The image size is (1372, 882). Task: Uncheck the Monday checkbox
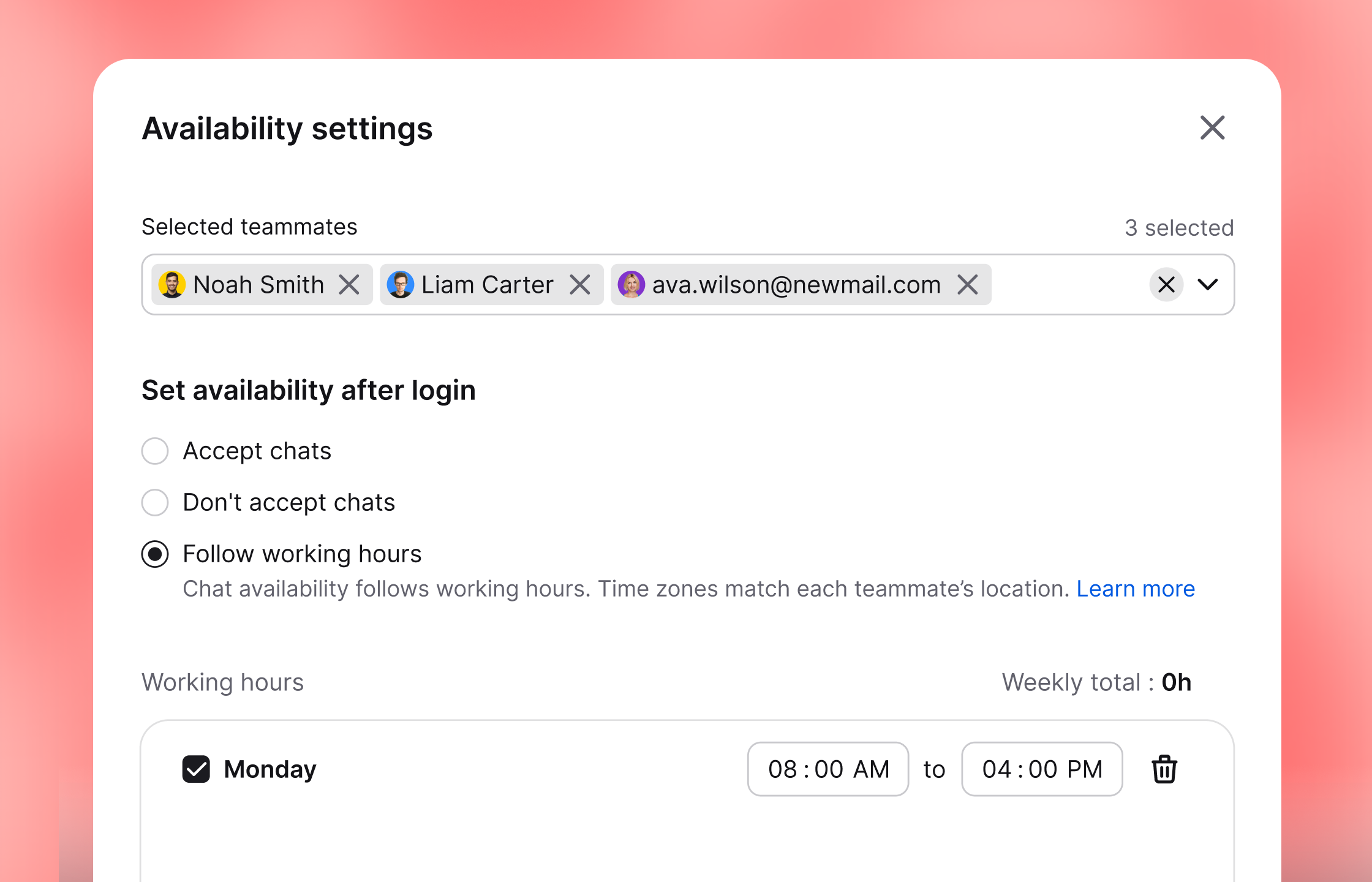pos(196,769)
